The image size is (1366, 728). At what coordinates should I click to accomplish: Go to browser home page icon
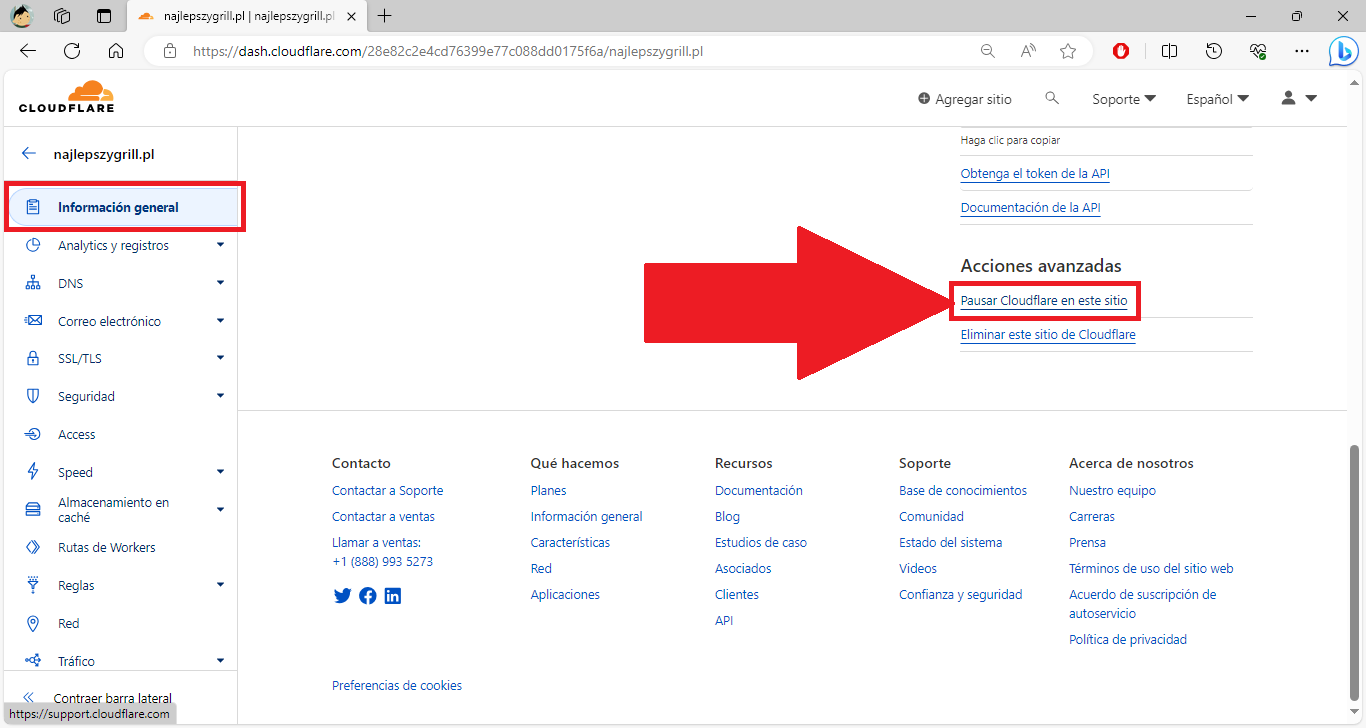[116, 51]
